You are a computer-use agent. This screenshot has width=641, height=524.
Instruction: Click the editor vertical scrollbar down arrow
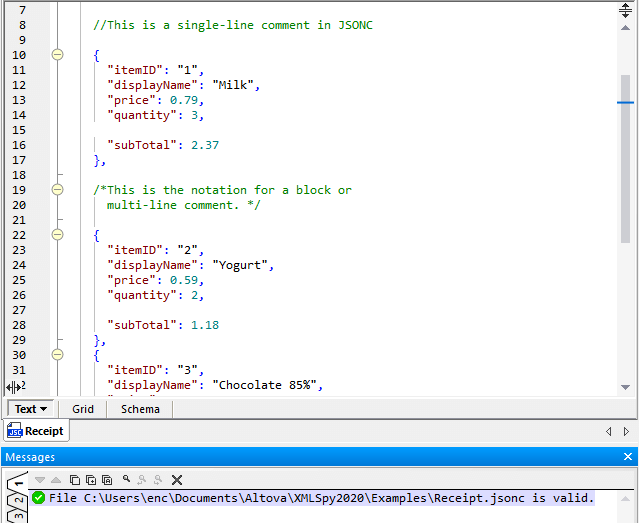pos(625,387)
